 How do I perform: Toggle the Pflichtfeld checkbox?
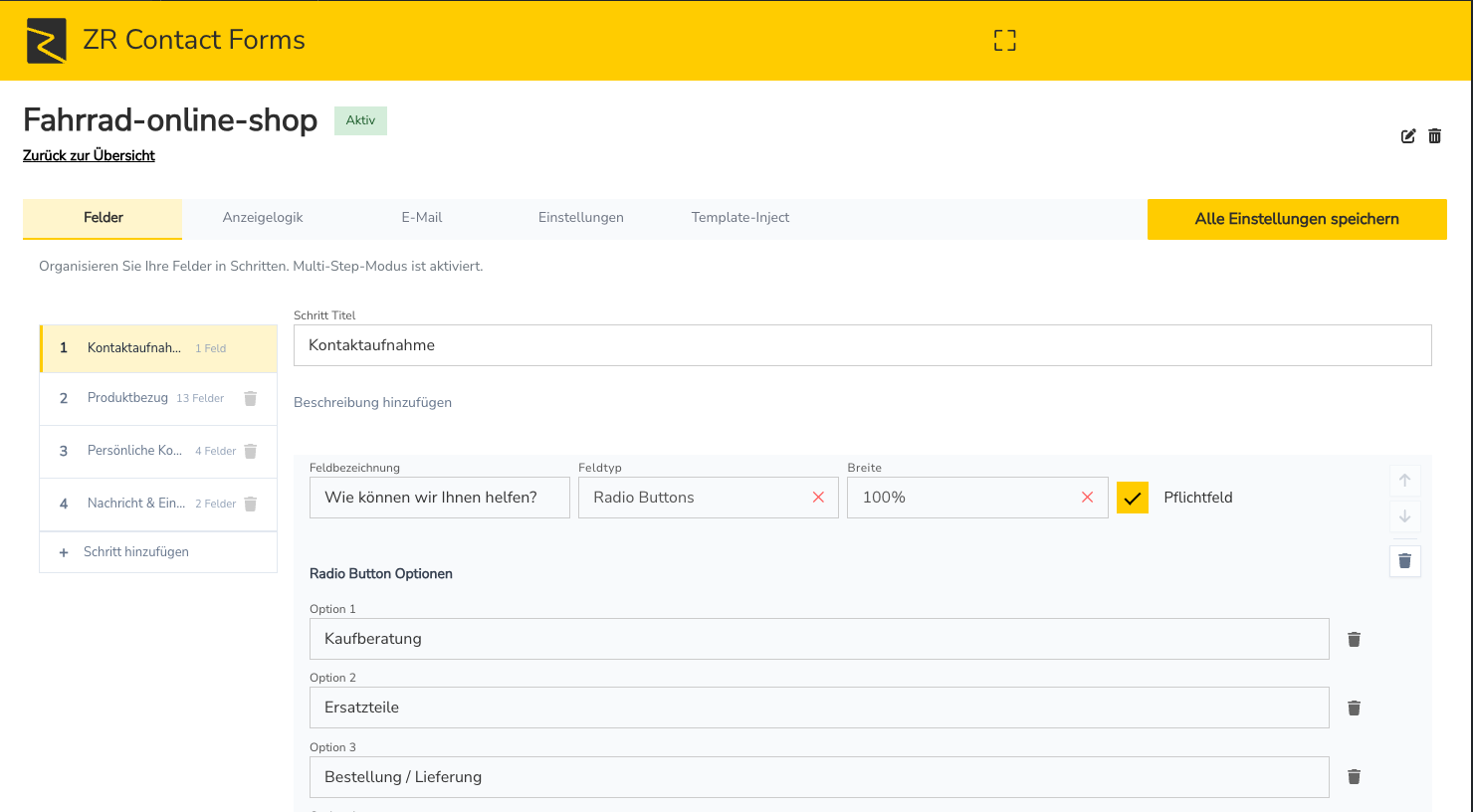point(1133,498)
